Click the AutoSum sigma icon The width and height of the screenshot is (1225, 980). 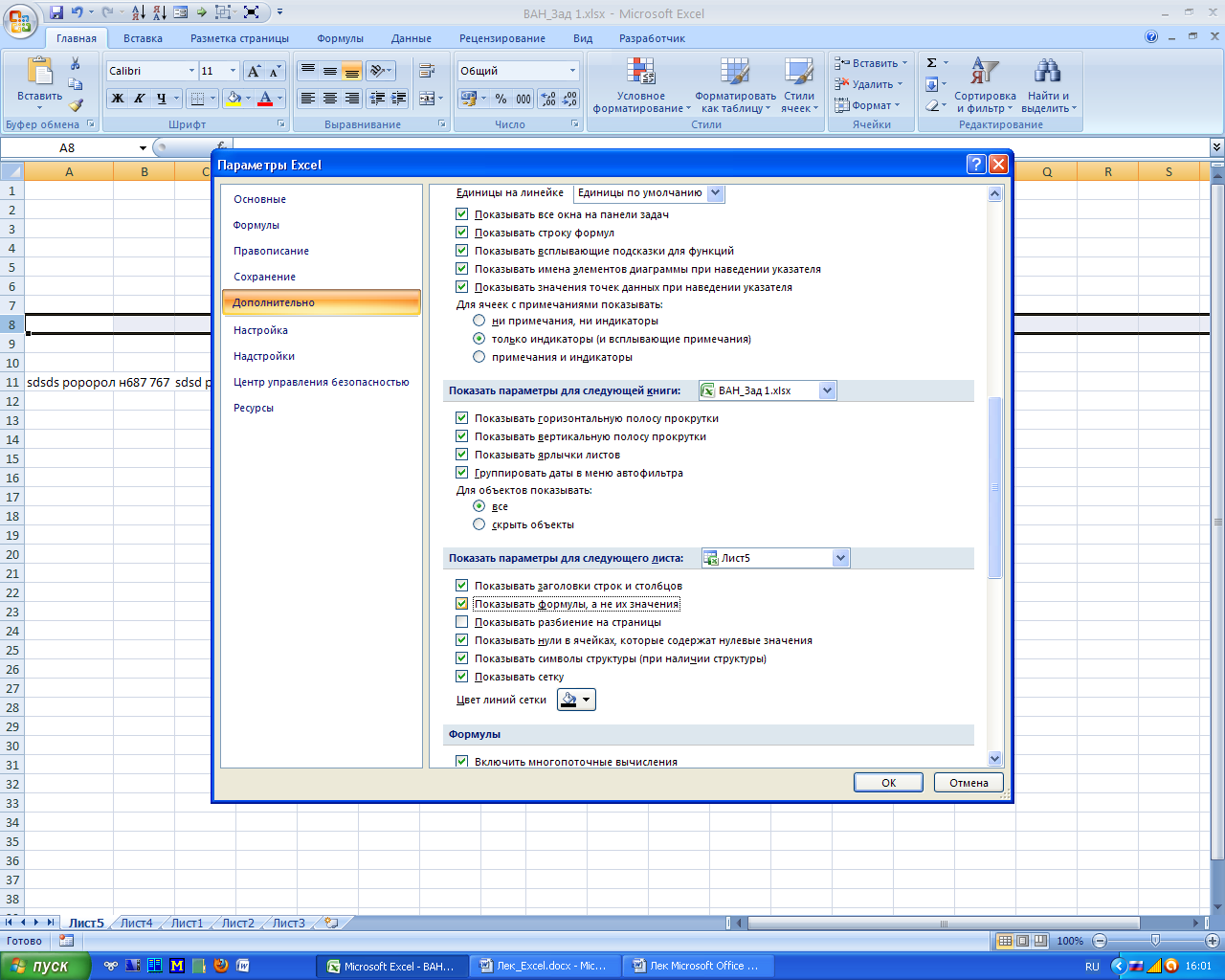point(931,63)
